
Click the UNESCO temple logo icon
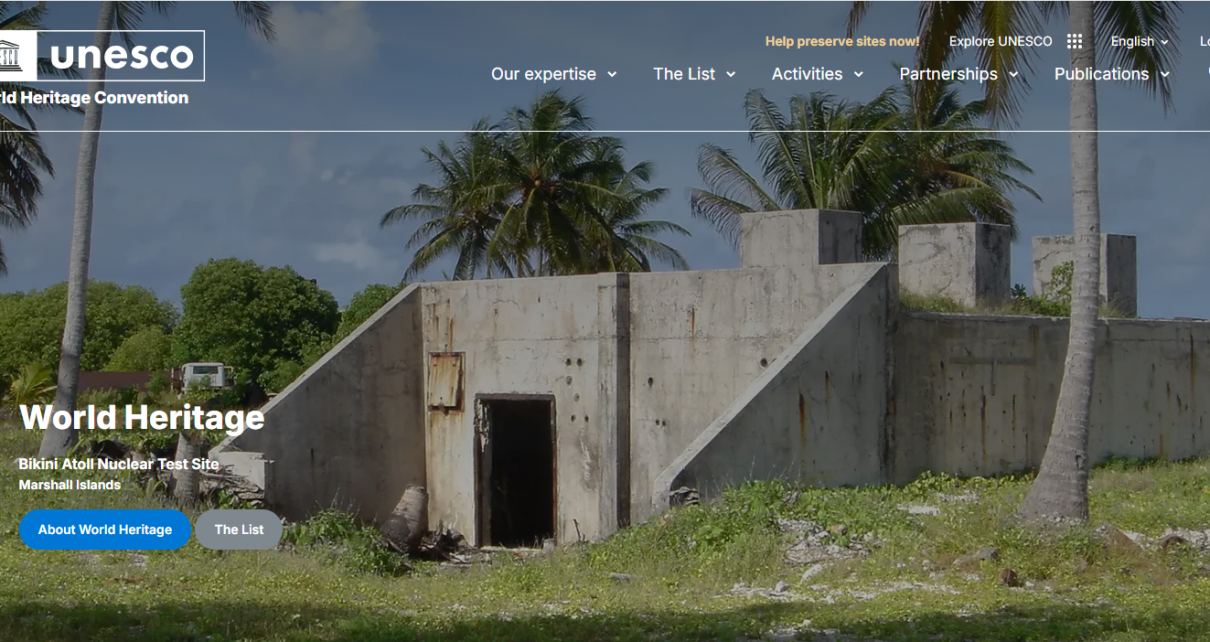(x=12, y=55)
